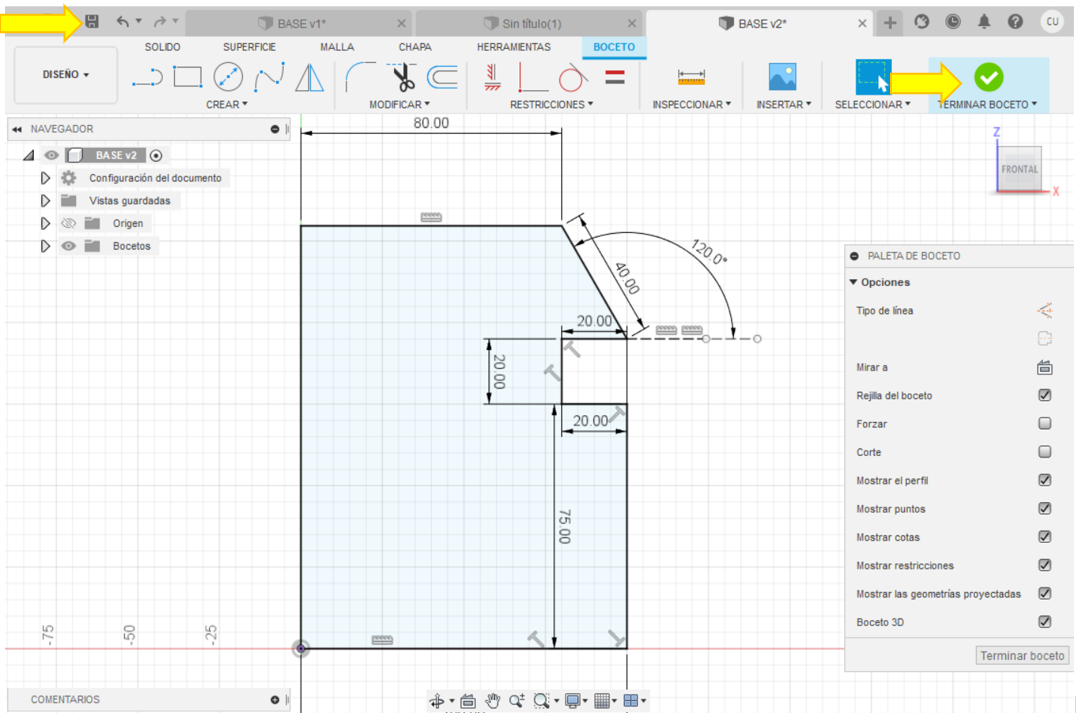The height and width of the screenshot is (720, 1085).
Task: Apply the Equal constraint icon
Action: coord(614,77)
